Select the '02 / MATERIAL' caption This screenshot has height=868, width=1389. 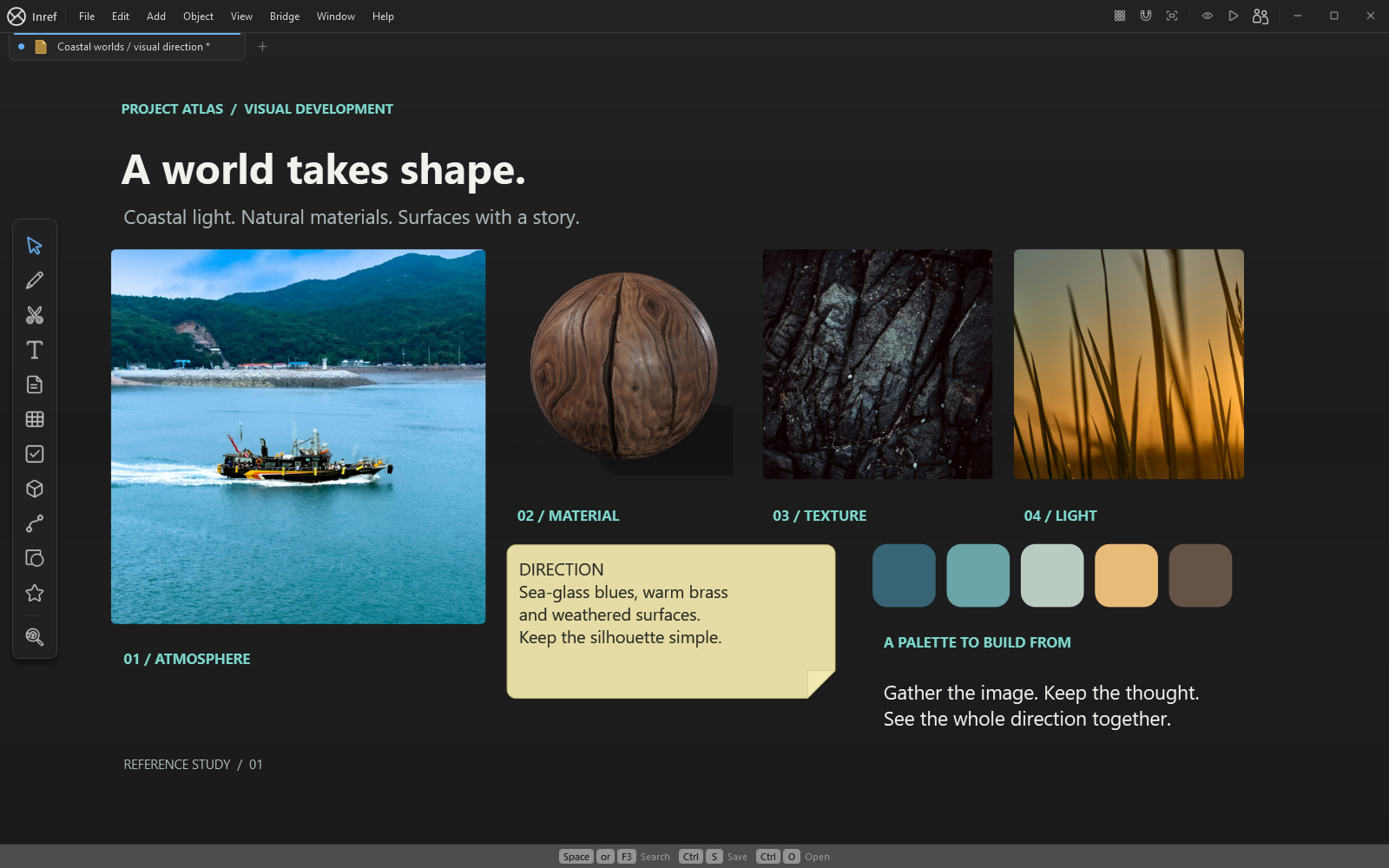pyautogui.click(x=569, y=516)
